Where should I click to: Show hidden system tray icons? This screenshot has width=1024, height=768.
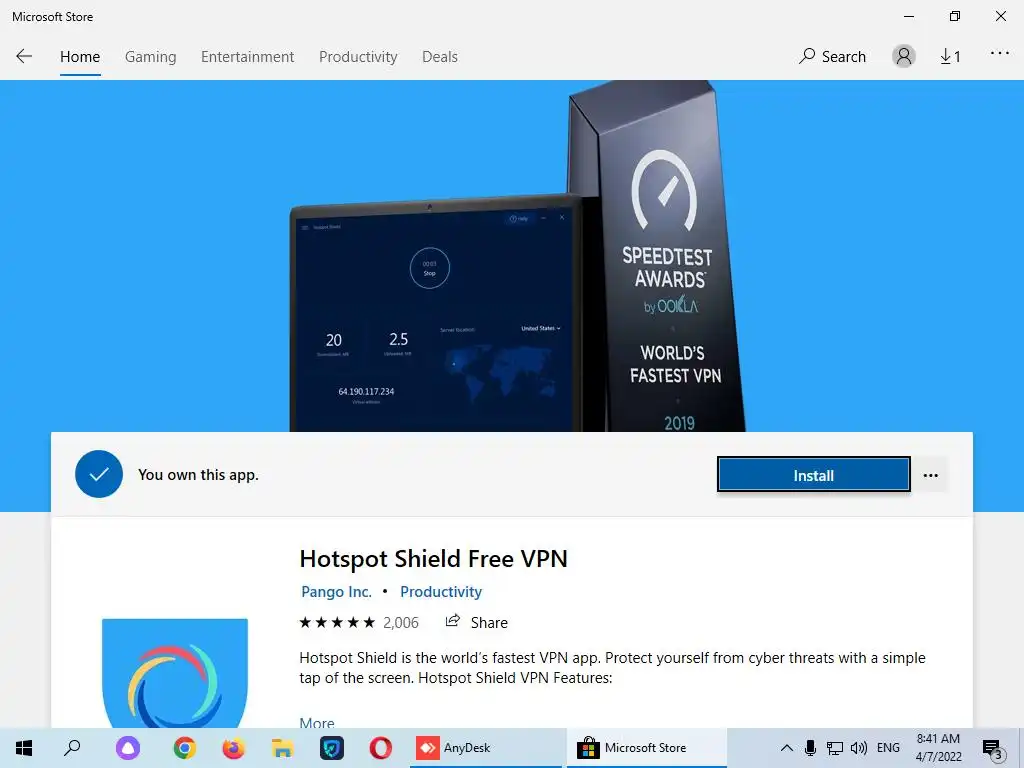(787, 748)
